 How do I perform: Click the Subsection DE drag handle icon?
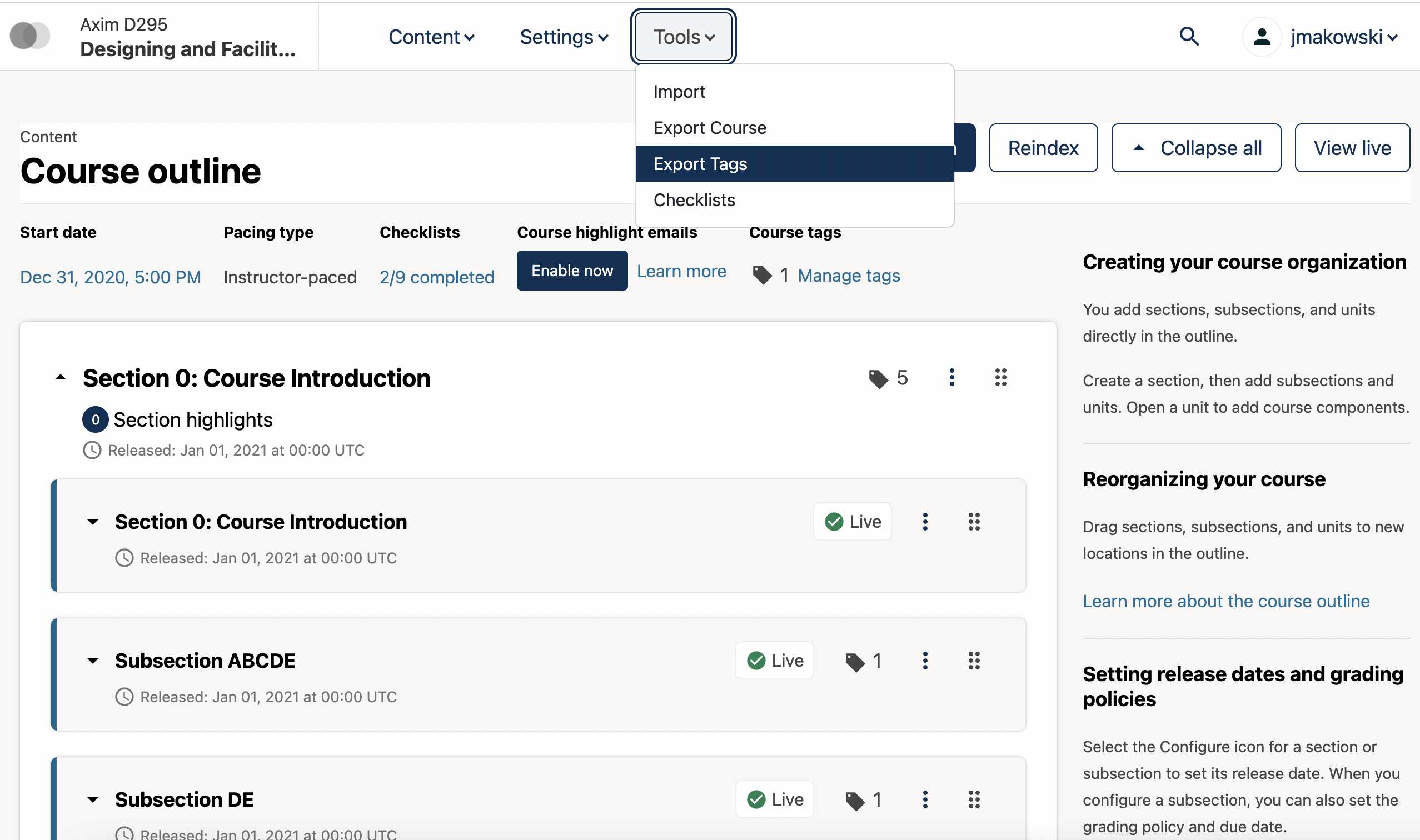(974, 799)
